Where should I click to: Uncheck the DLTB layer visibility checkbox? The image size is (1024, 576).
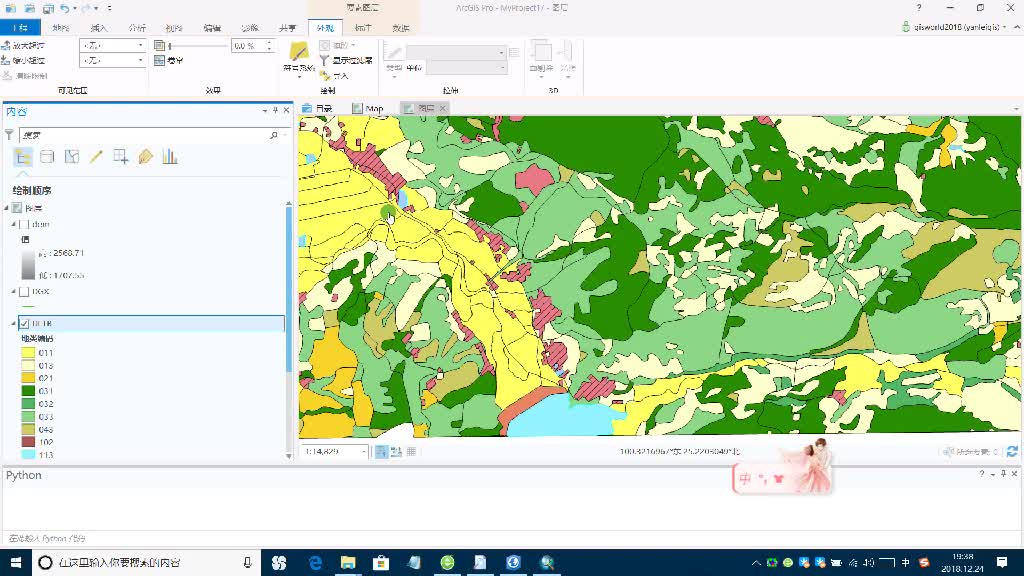23,324
